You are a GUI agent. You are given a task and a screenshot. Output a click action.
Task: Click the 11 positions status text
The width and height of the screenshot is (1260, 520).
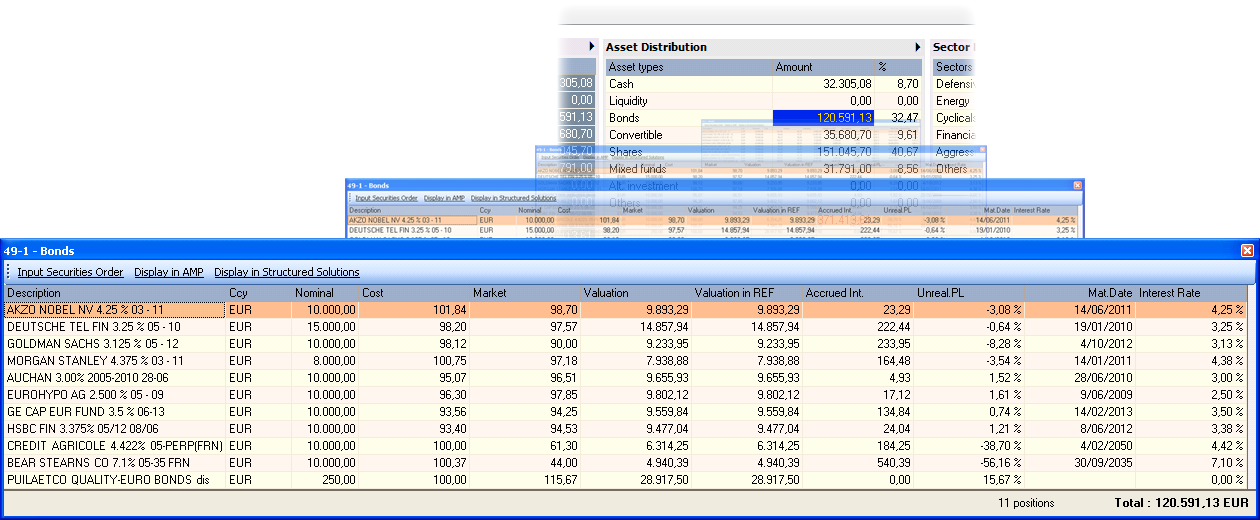click(x=1026, y=503)
